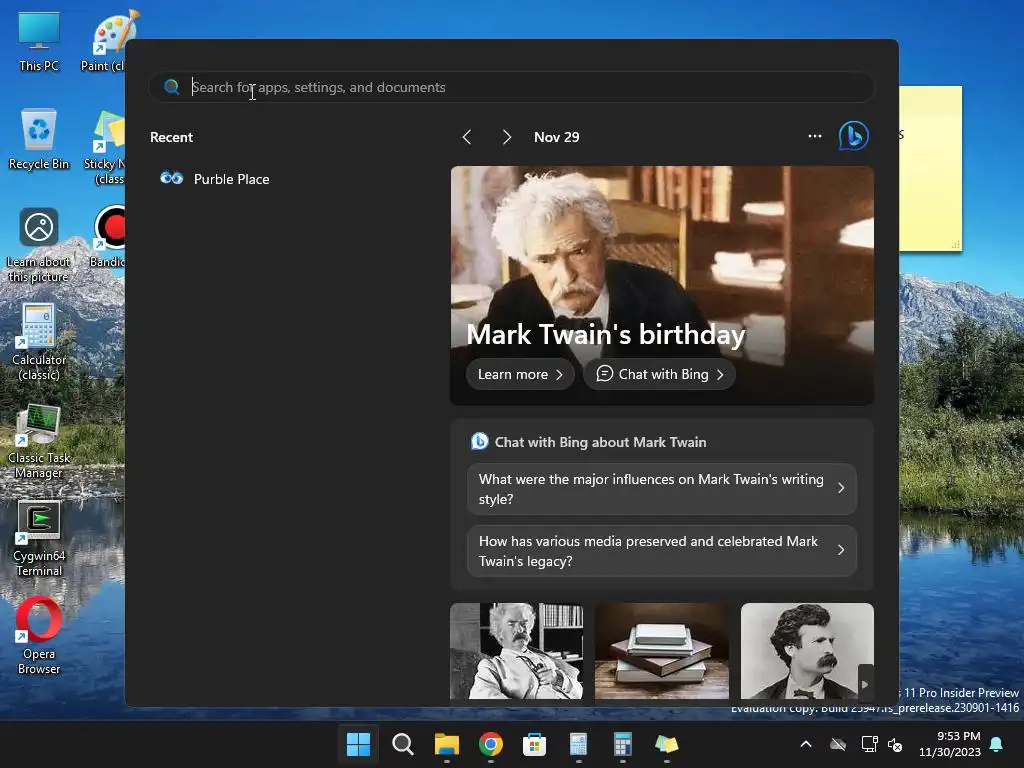
Task: Click the OneDrive cloud tray icon
Action: [x=838, y=744]
